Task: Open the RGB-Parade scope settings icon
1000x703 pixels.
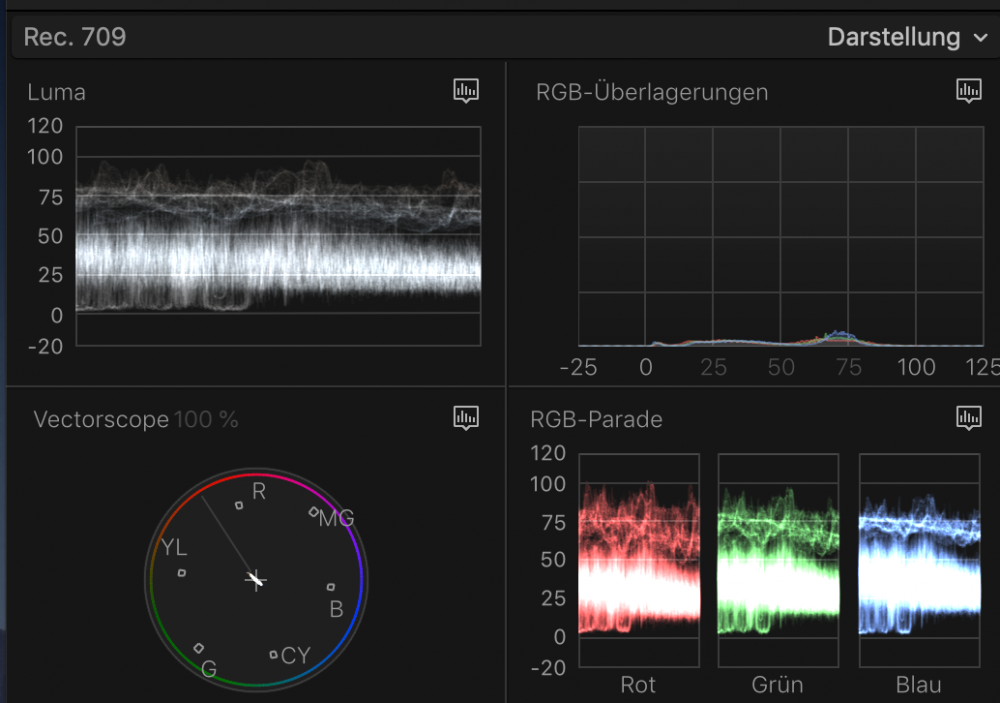Action: [968, 418]
